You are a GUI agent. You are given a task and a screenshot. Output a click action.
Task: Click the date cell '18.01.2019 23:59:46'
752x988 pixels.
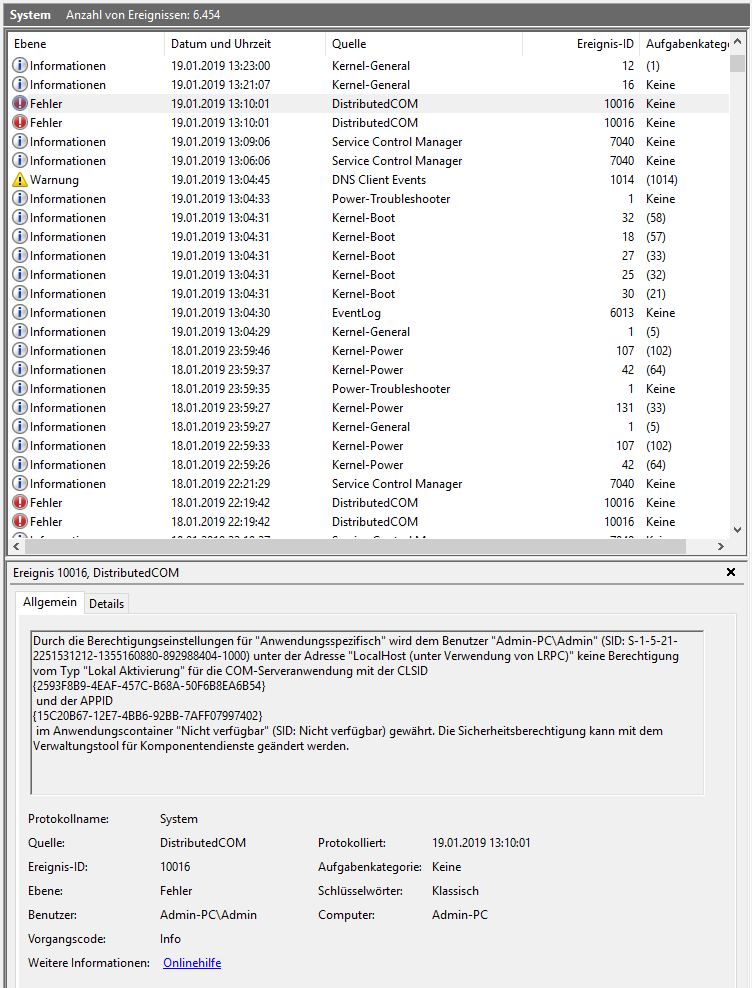tap(221, 350)
